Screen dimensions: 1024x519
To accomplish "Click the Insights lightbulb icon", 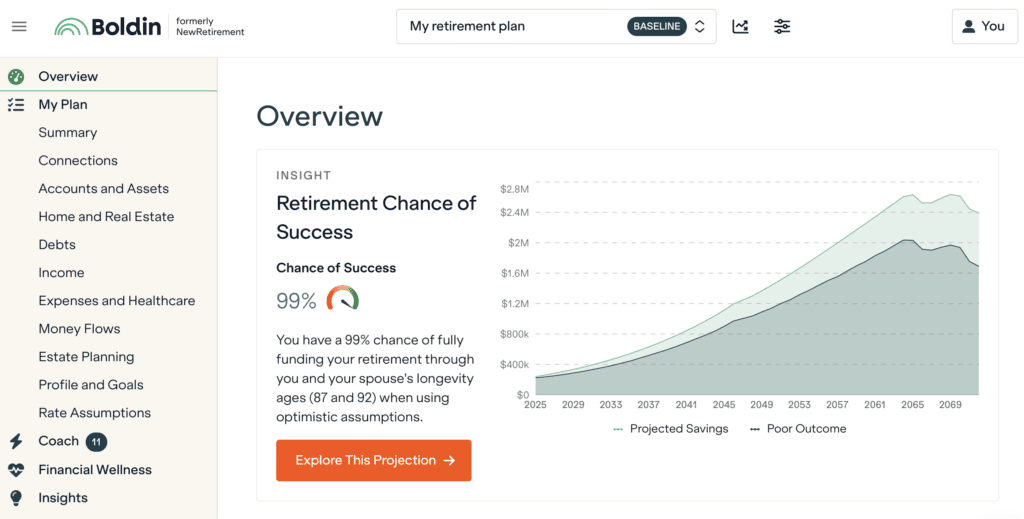I will coord(16,498).
